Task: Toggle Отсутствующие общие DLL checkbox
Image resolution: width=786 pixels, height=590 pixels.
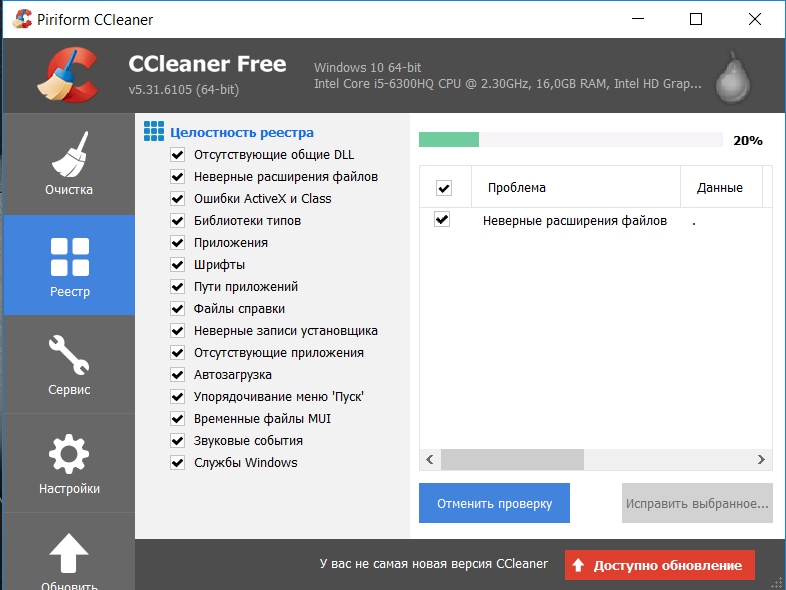Action: coord(177,154)
